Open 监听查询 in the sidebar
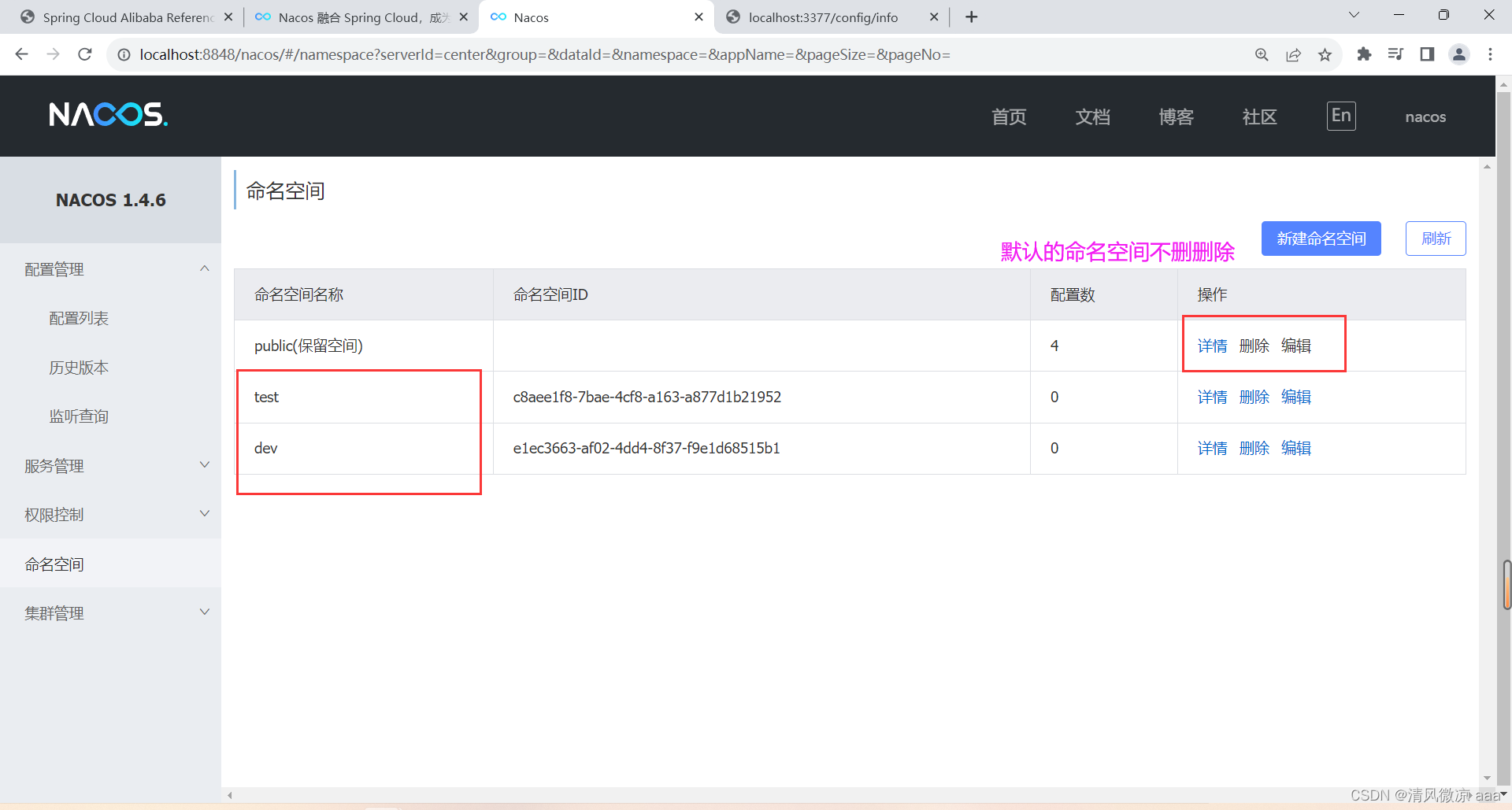This screenshot has width=1512, height=810. pyautogui.click(x=79, y=416)
